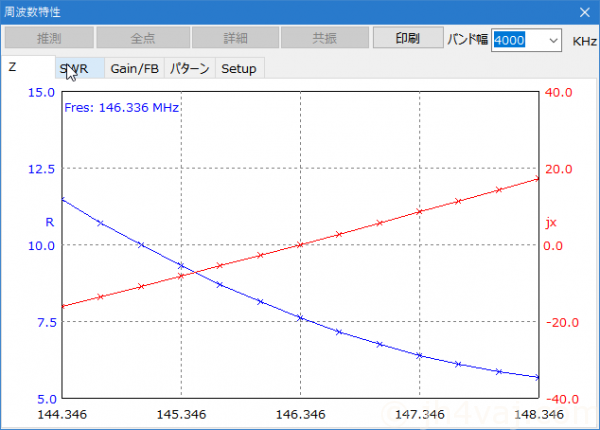The height and width of the screenshot is (430, 600).
Task: Switch to the Setup tab
Action: click(x=238, y=68)
